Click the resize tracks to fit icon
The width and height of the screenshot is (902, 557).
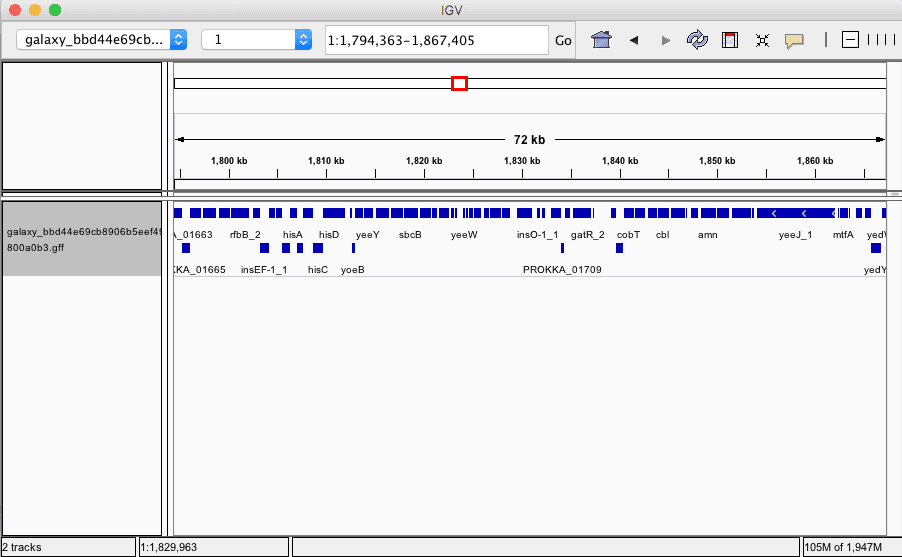[762, 40]
